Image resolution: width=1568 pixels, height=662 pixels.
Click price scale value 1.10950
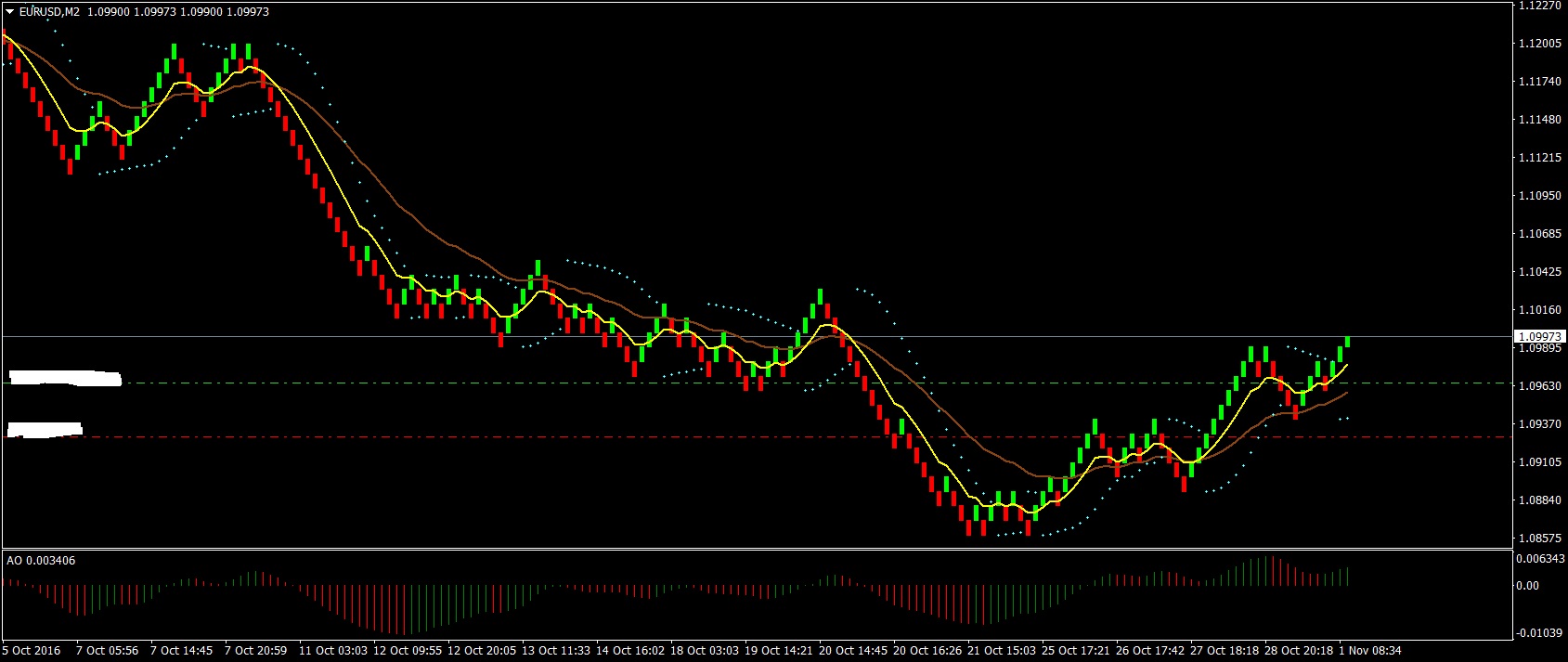1541,196
